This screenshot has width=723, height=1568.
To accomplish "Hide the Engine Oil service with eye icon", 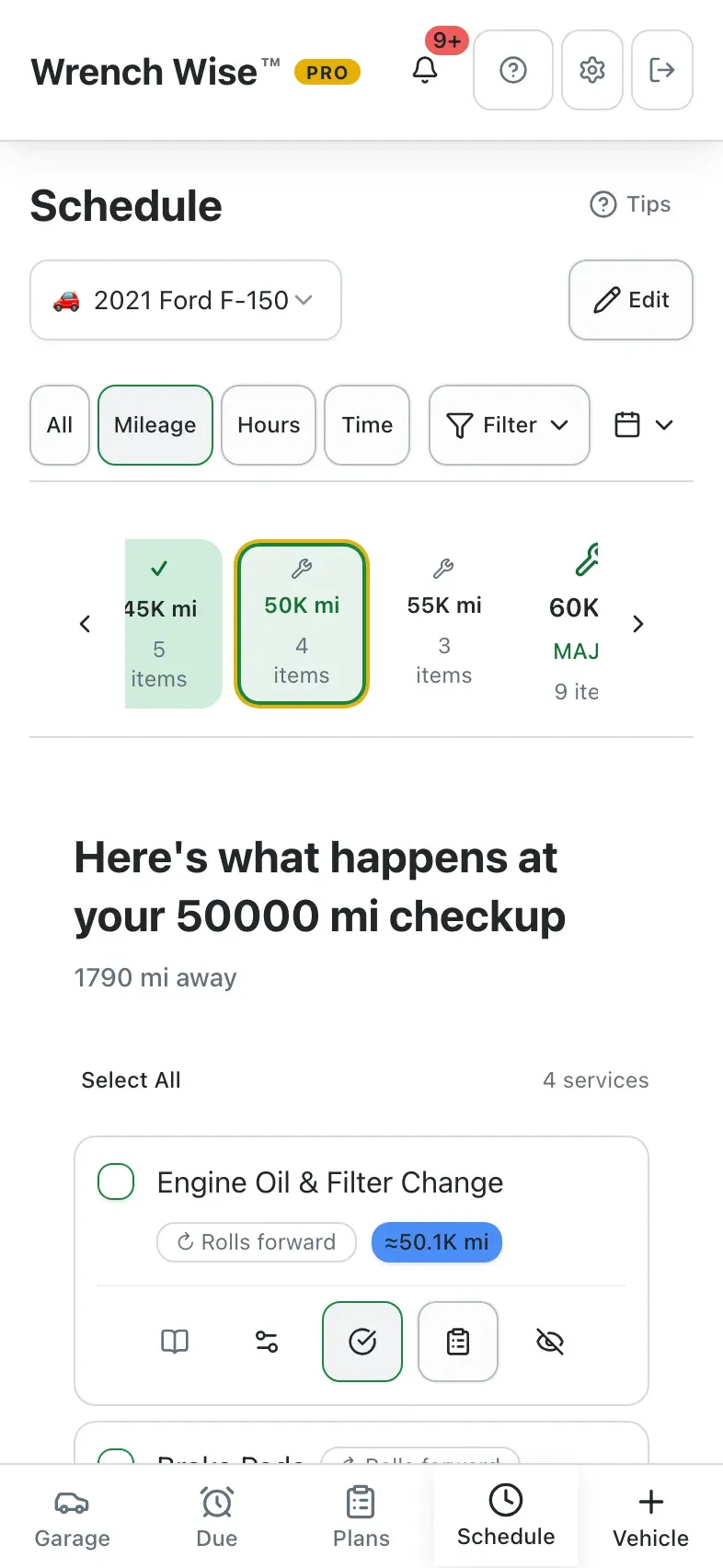I will tap(550, 1342).
